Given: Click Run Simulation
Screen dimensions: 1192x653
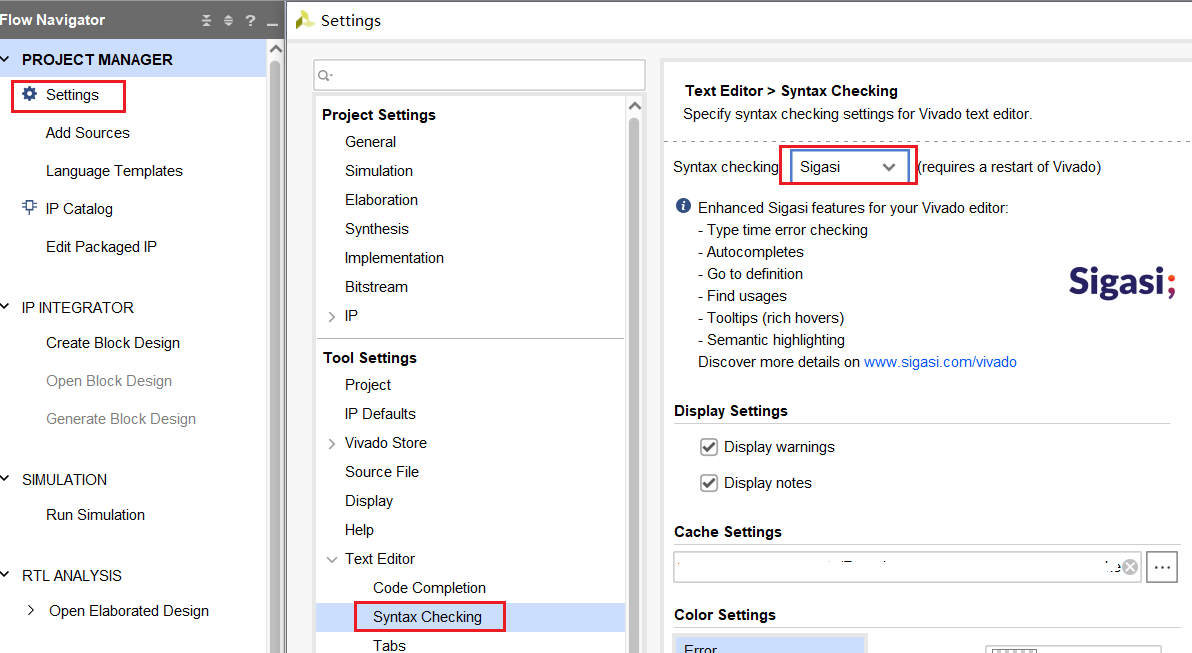Looking at the screenshot, I should [95, 515].
